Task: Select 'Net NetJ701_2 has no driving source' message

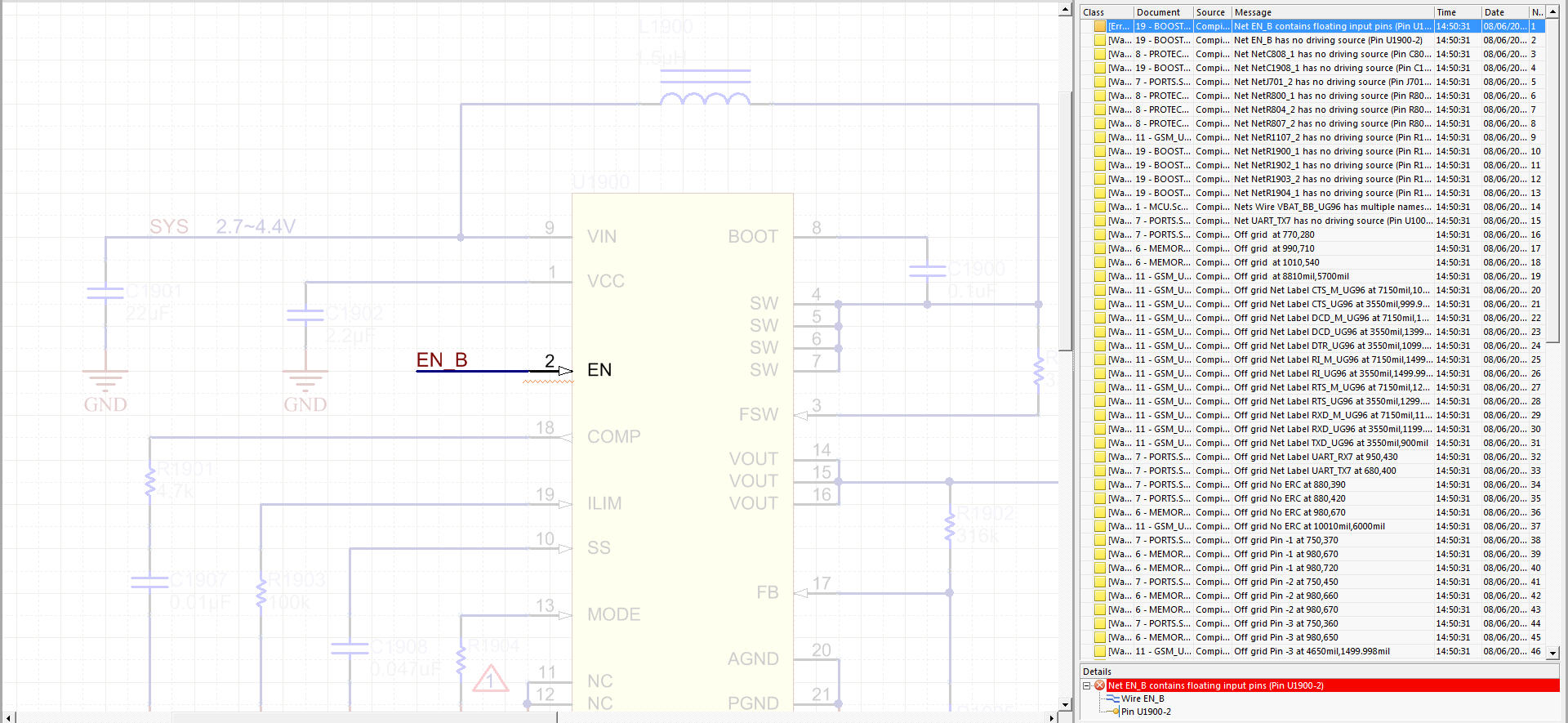Action: point(1313,82)
